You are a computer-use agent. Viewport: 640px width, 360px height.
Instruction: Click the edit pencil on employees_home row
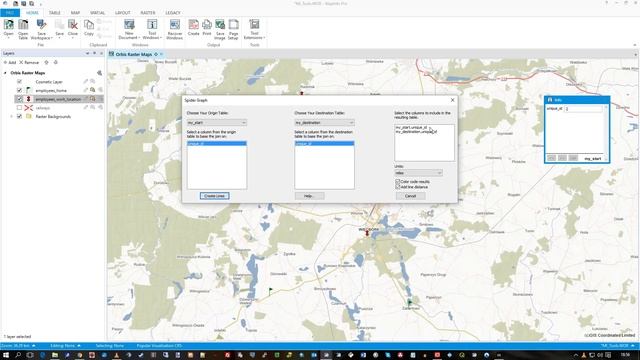86,90
